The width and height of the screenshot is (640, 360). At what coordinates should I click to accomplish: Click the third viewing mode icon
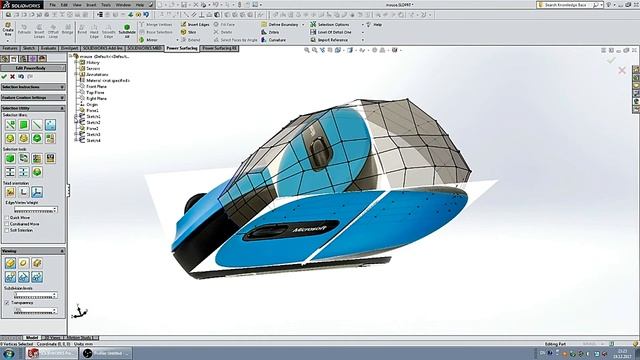coord(37,263)
